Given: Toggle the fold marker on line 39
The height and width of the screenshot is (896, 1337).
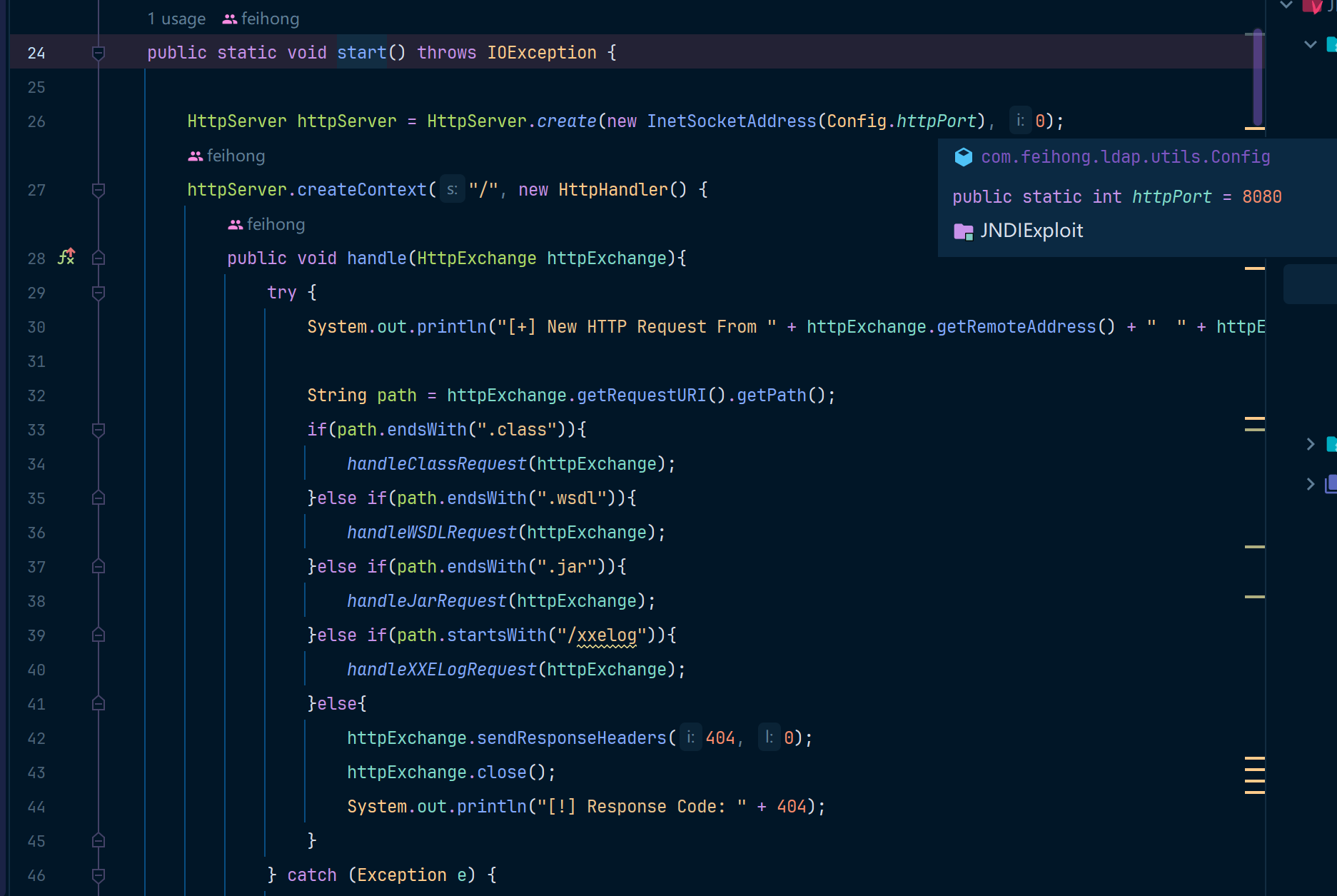Looking at the screenshot, I should pyautogui.click(x=99, y=635).
